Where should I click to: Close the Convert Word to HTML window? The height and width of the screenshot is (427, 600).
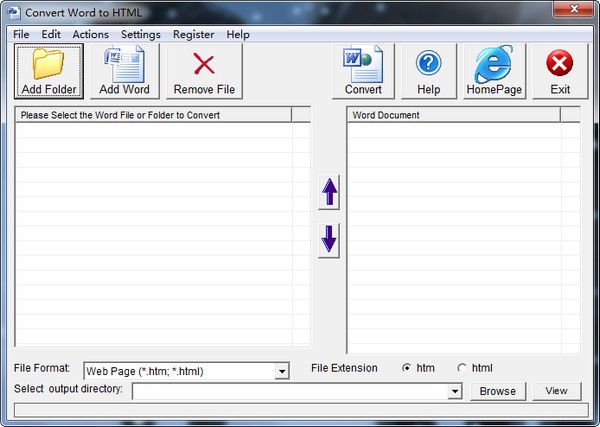click(573, 9)
